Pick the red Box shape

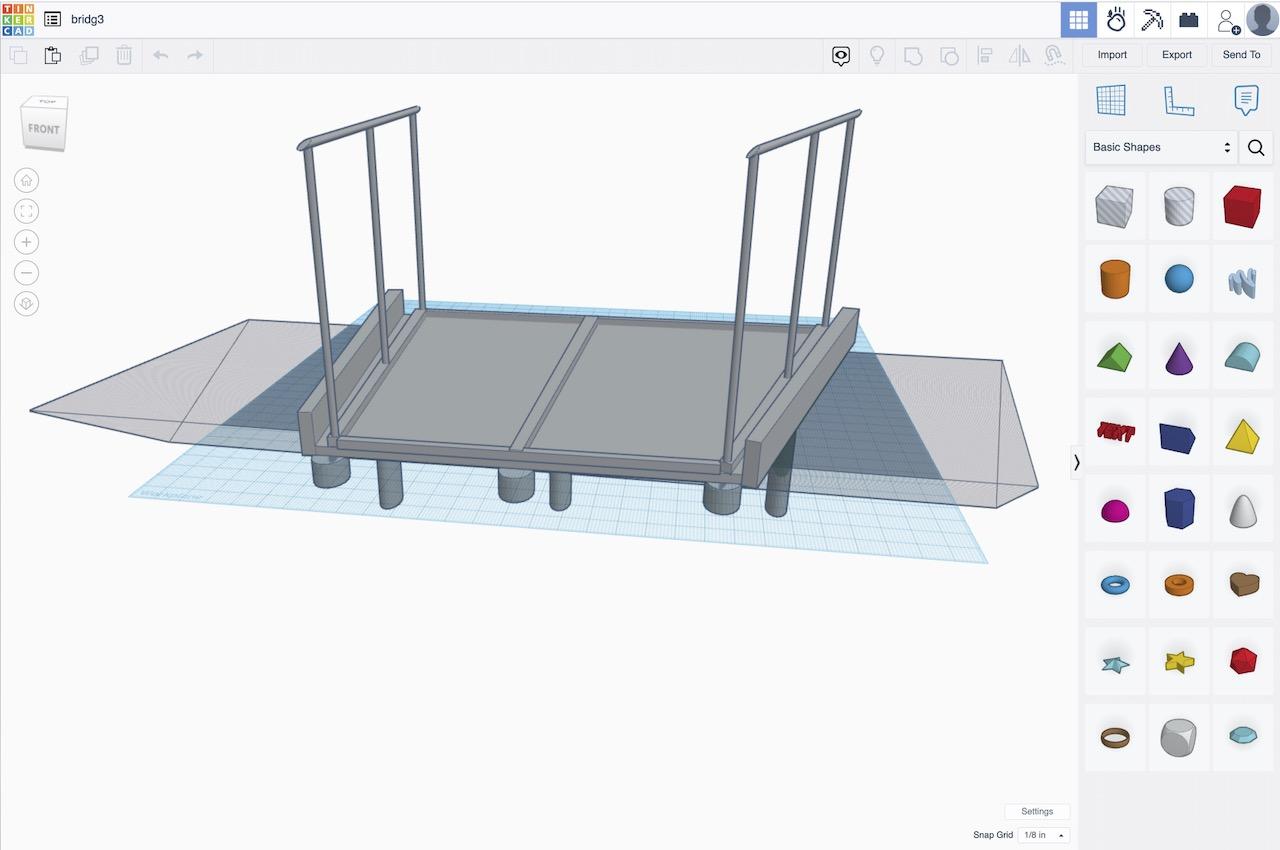coord(1243,206)
